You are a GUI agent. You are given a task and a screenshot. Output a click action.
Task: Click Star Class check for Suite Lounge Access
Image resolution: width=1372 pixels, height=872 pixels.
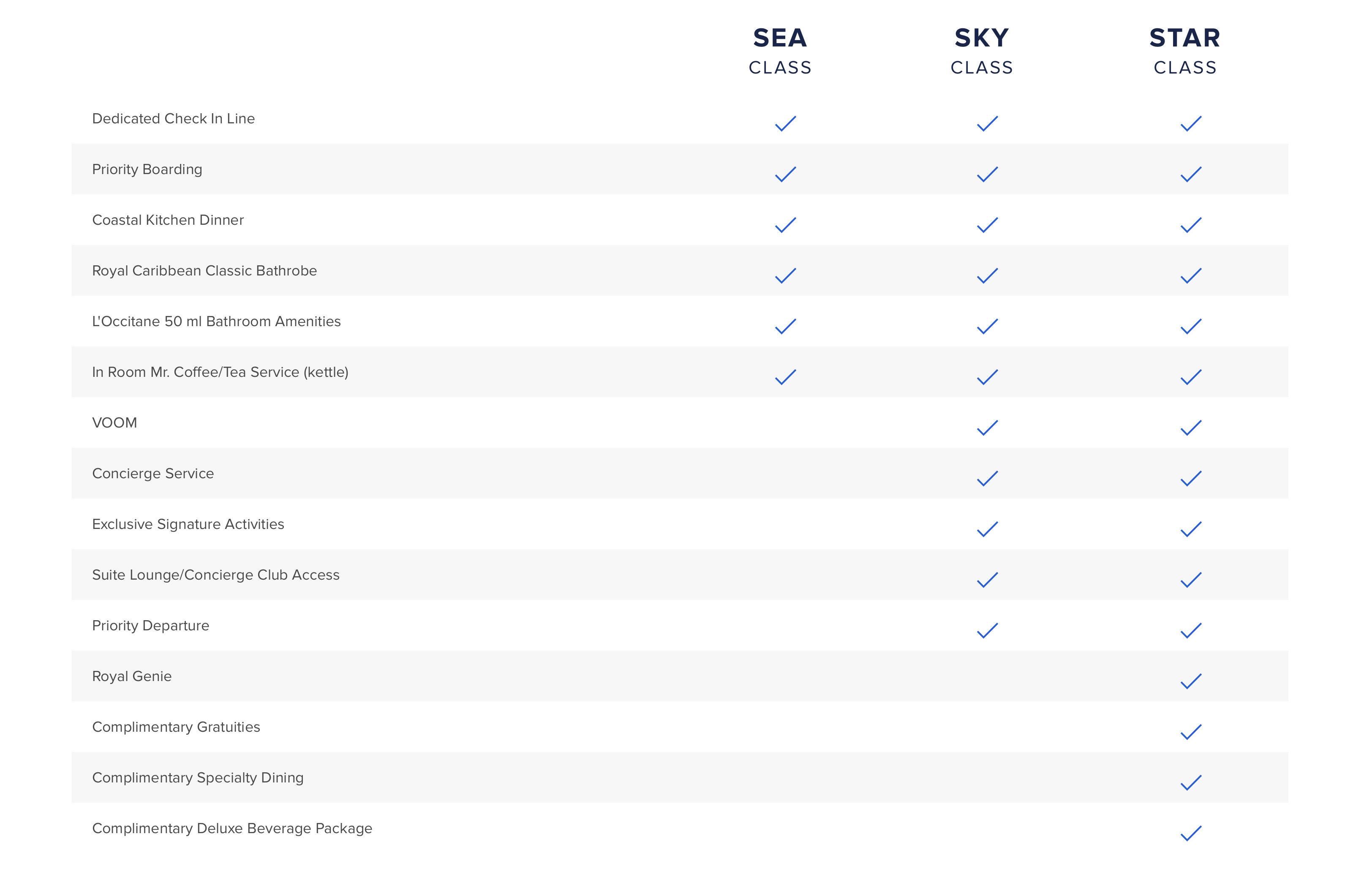[1191, 580]
